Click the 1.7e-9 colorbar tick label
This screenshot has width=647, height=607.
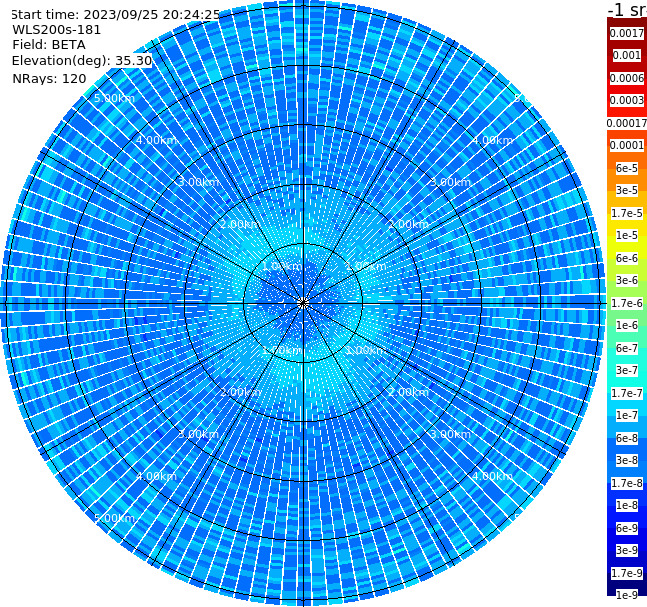point(627,573)
